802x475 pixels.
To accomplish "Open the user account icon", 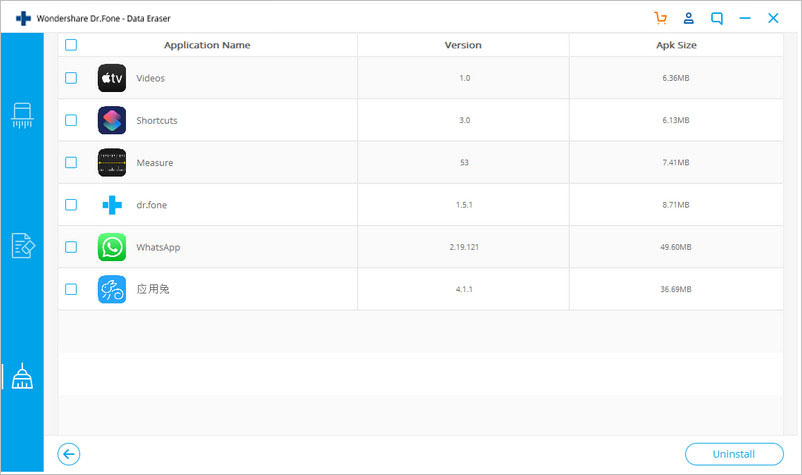I will (688, 18).
